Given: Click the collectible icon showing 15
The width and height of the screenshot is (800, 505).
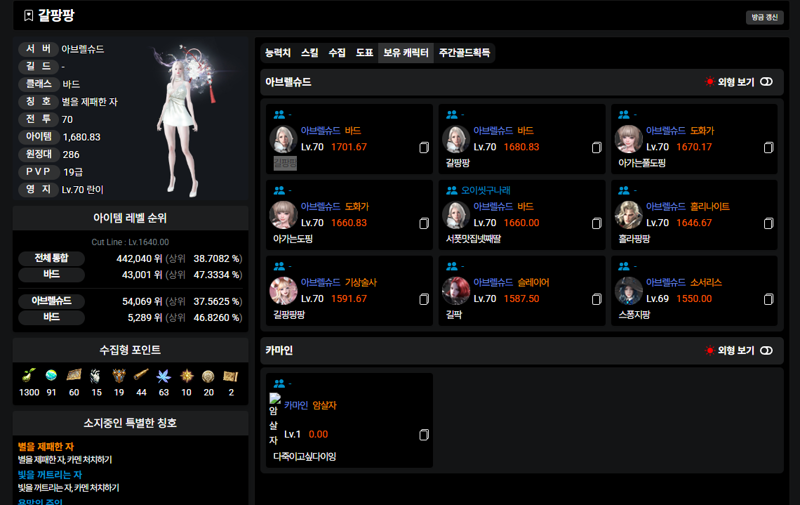Looking at the screenshot, I should coord(96,376).
